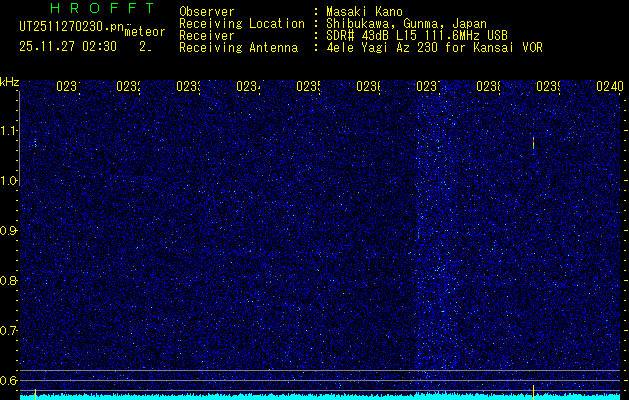Click the 0231 time marker
Image resolution: width=629 pixels, height=400 pixels.
point(68,86)
